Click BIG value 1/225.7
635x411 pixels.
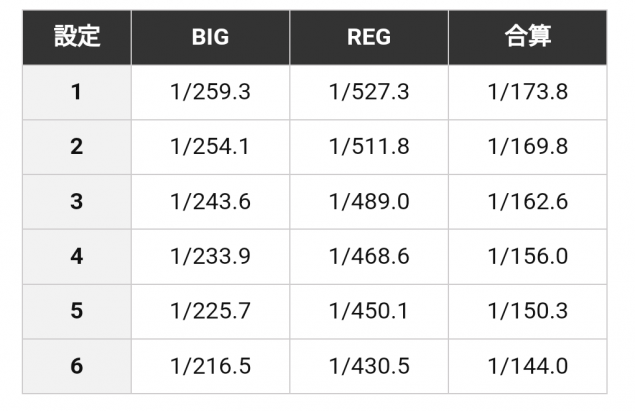pos(210,311)
